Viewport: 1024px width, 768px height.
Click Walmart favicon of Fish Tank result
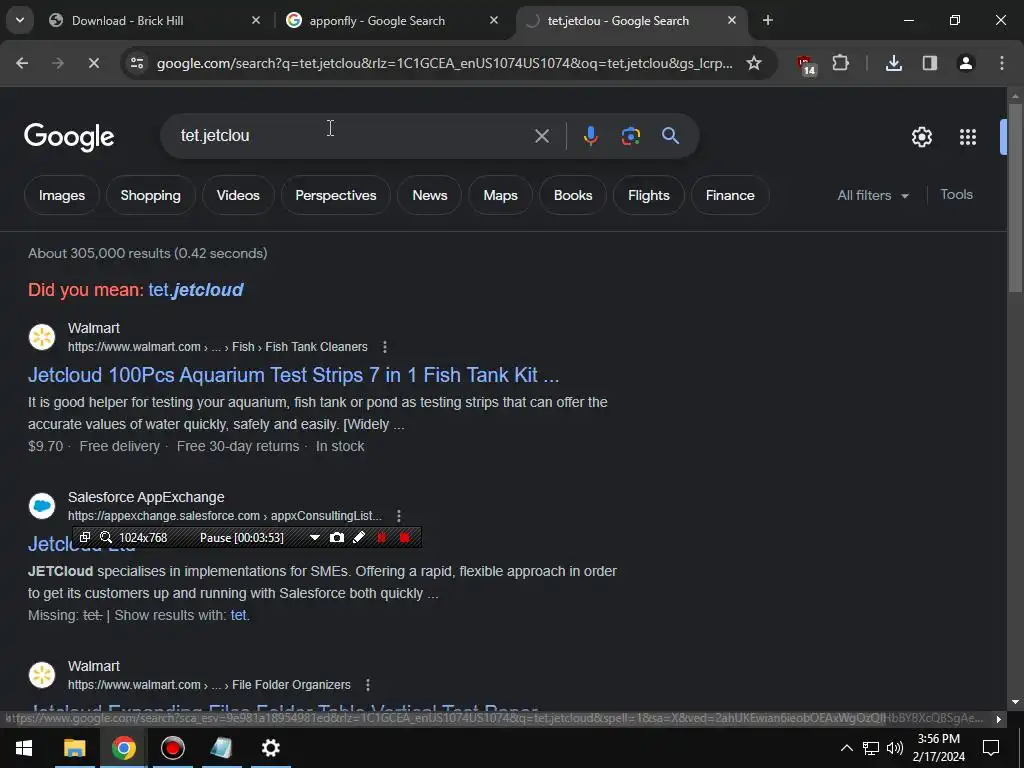[42, 337]
